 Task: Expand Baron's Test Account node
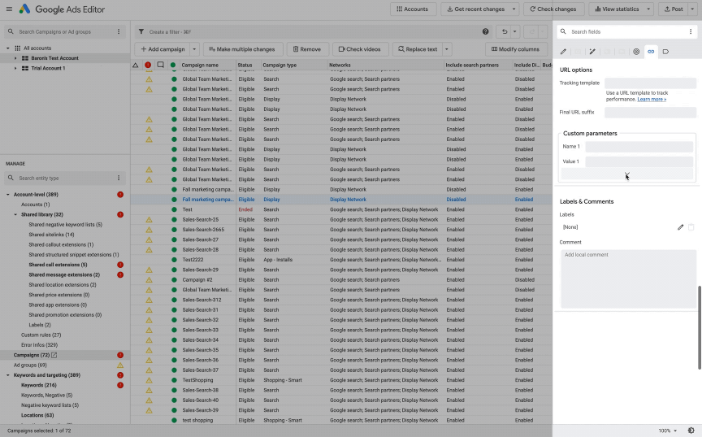coord(15,58)
